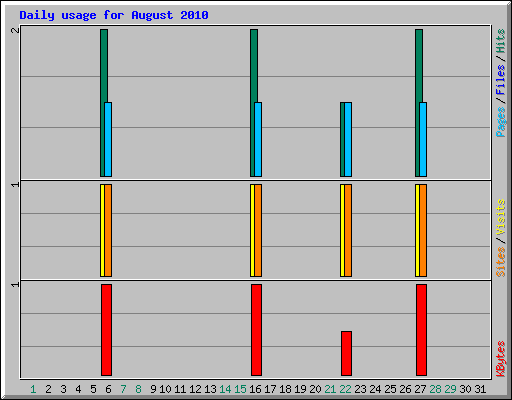Image resolution: width=512 pixels, height=400 pixels.
Task: Click the red KBytes bar for day 6
Action: (x=106, y=330)
